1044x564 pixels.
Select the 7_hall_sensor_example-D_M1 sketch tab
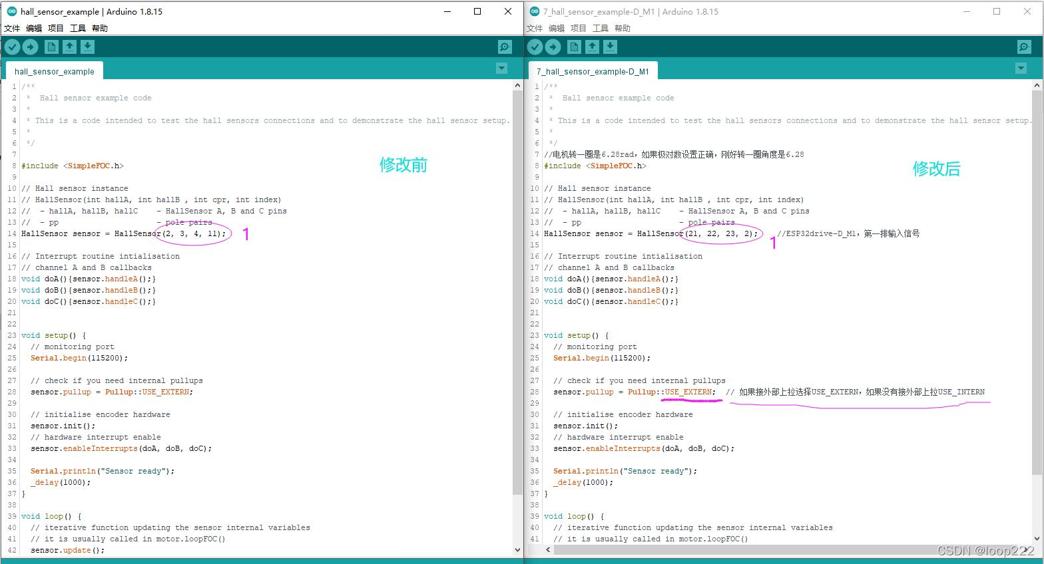coord(593,71)
